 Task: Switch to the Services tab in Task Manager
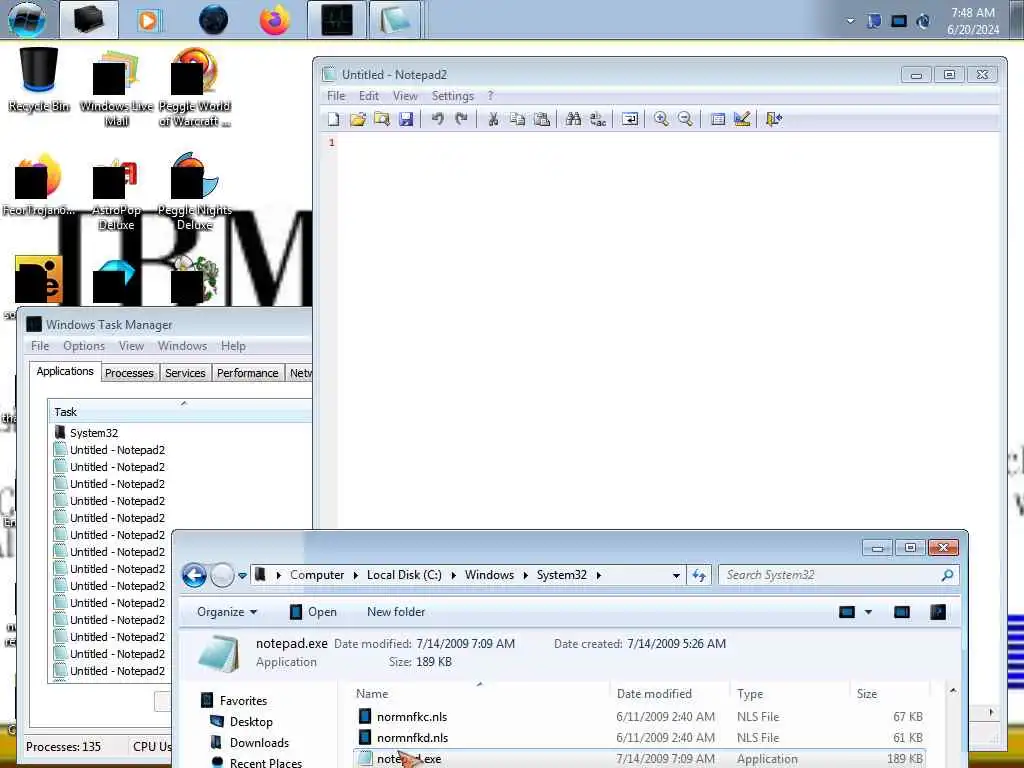185,373
